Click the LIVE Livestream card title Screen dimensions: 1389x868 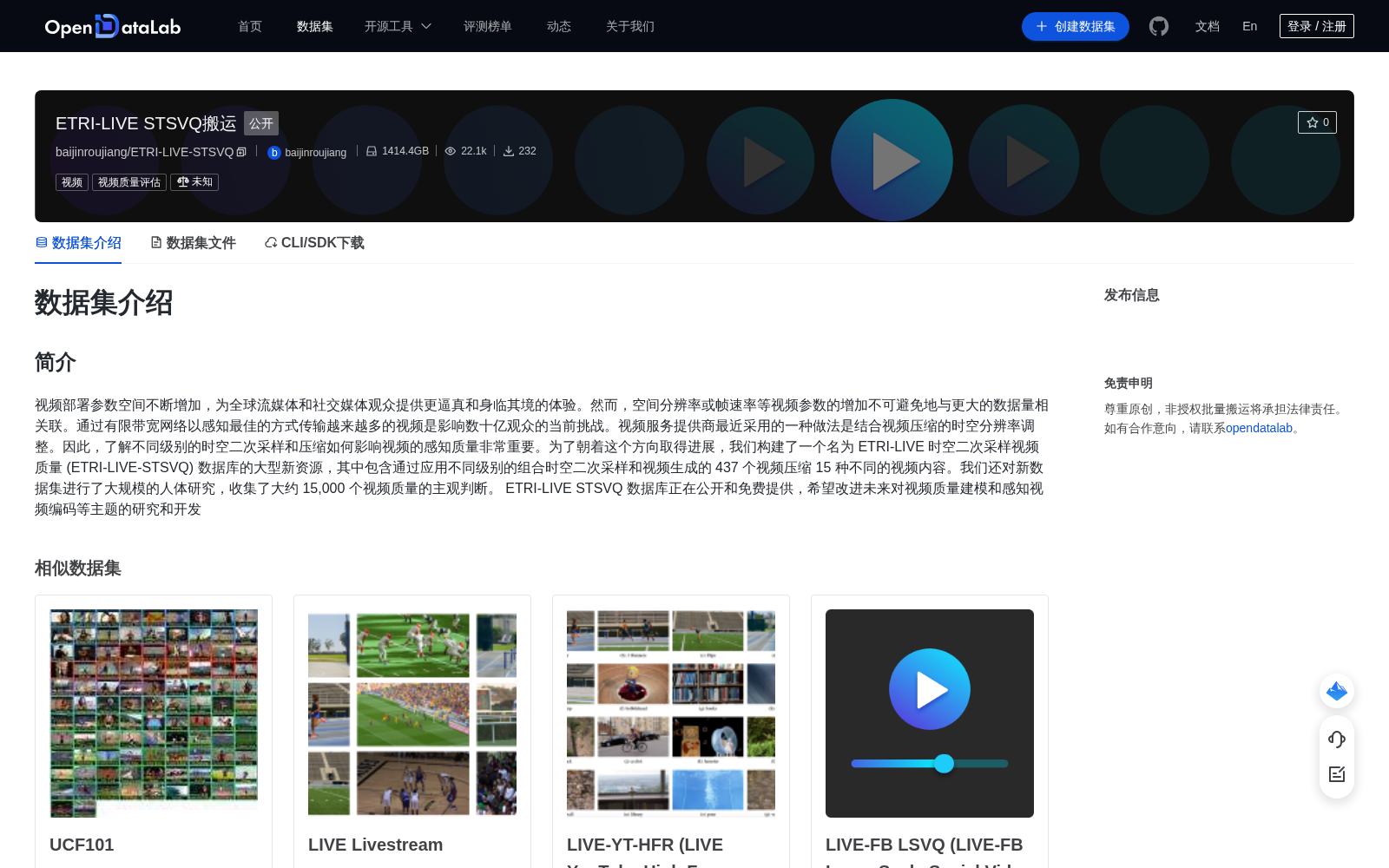click(x=375, y=845)
